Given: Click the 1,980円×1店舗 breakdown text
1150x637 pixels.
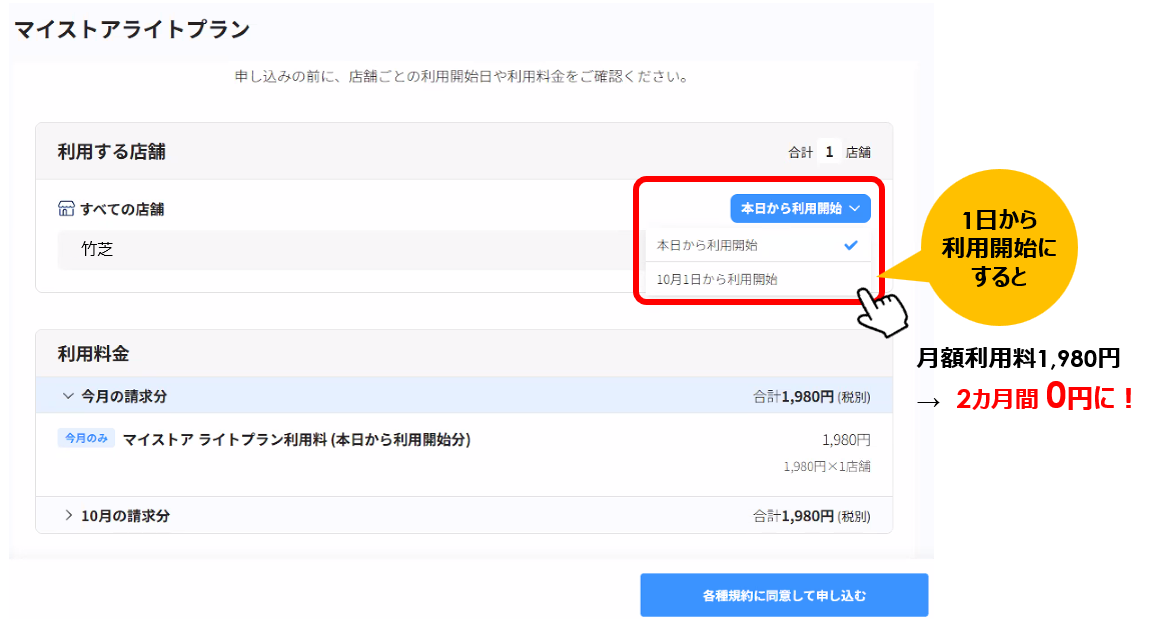Looking at the screenshot, I should tap(827, 466).
